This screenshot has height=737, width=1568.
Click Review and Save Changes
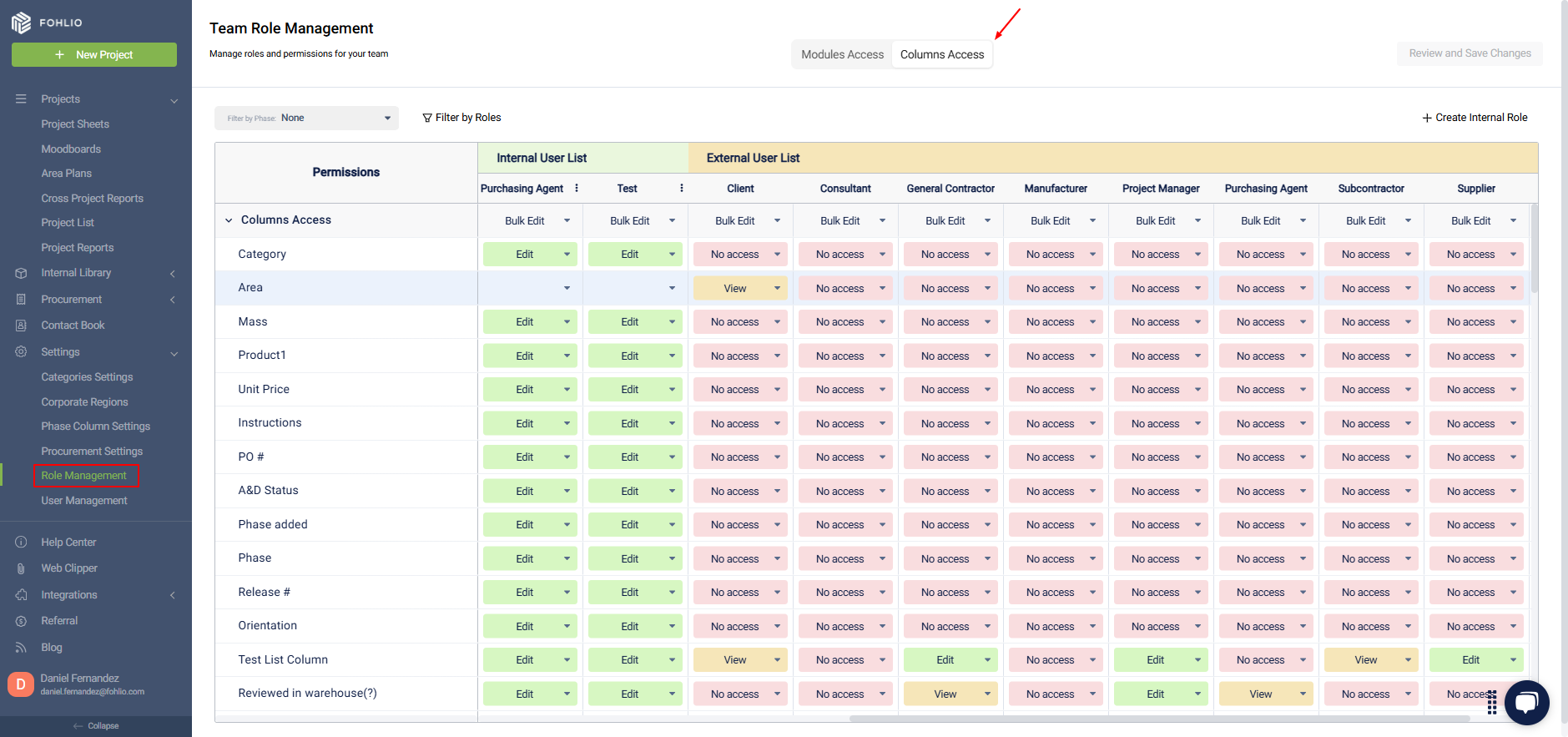pyautogui.click(x=1470, y=53)
